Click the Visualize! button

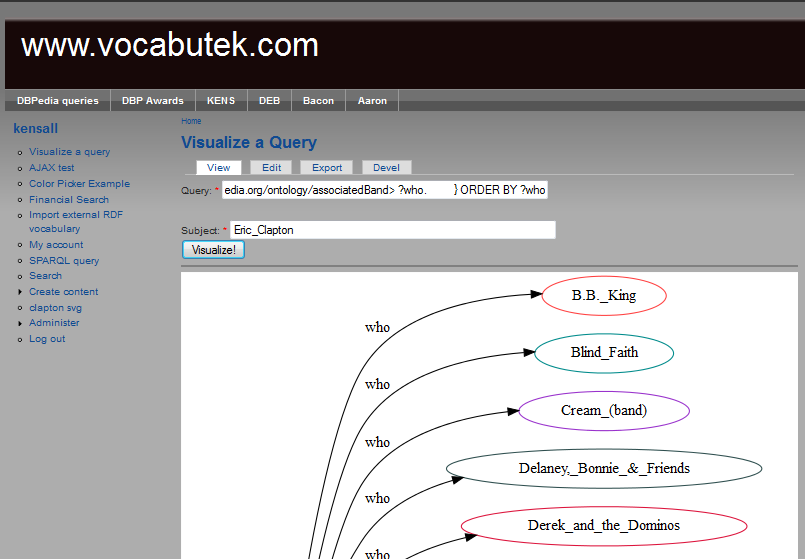point(214,250)
